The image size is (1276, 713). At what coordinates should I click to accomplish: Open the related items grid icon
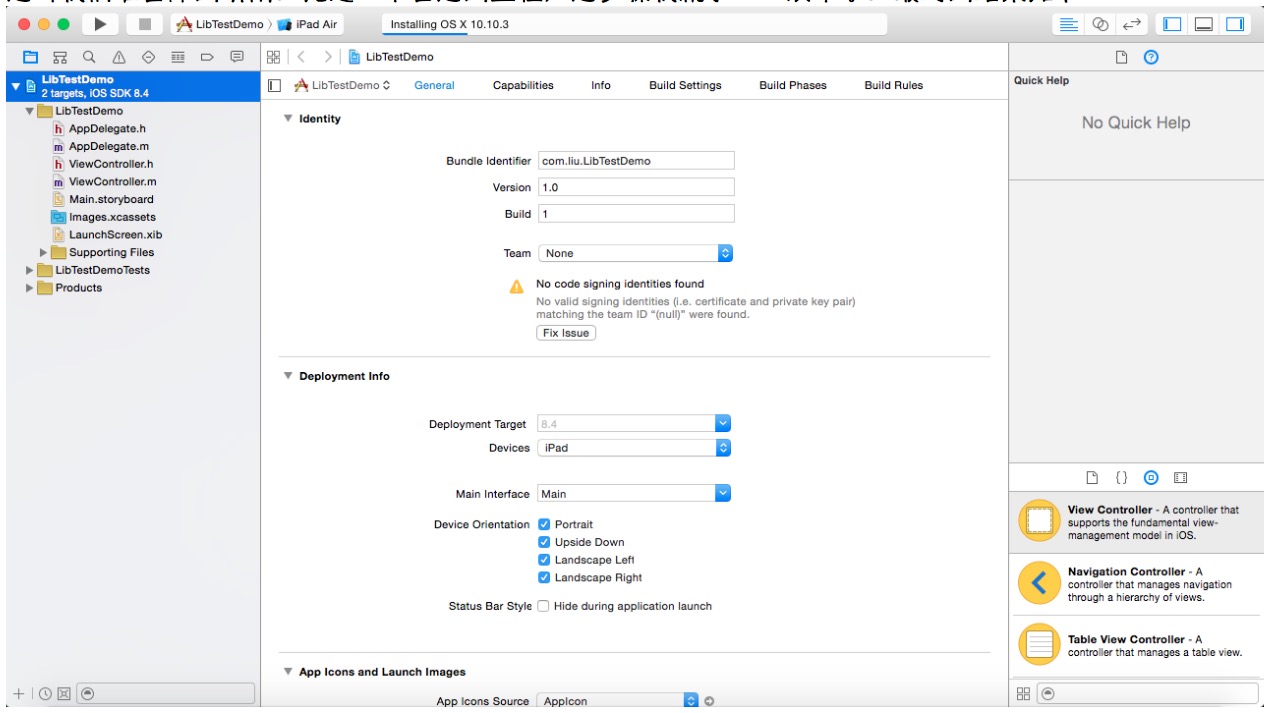[x=273, y=57]
